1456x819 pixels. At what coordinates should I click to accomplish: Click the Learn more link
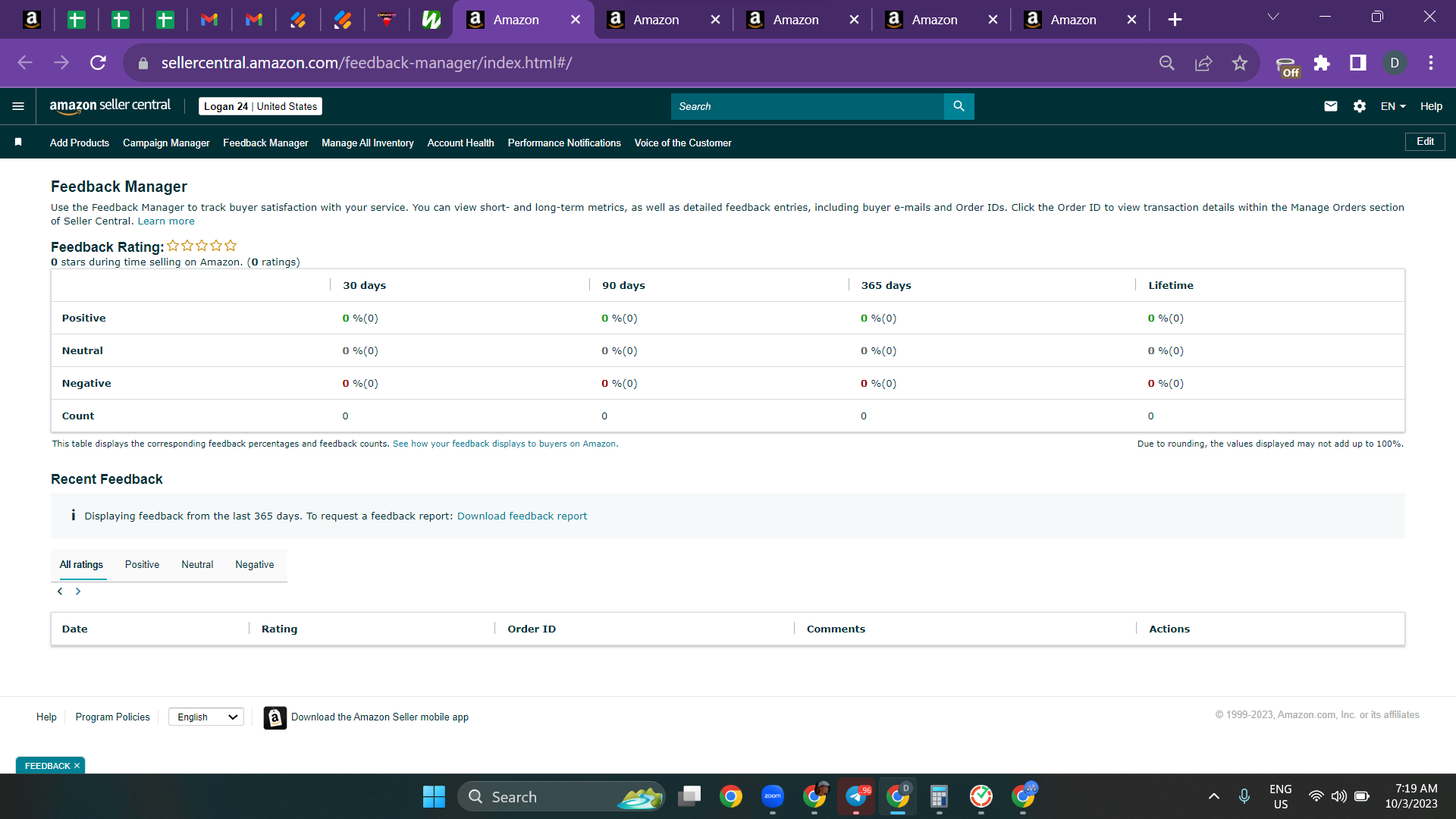coord(166,221)
